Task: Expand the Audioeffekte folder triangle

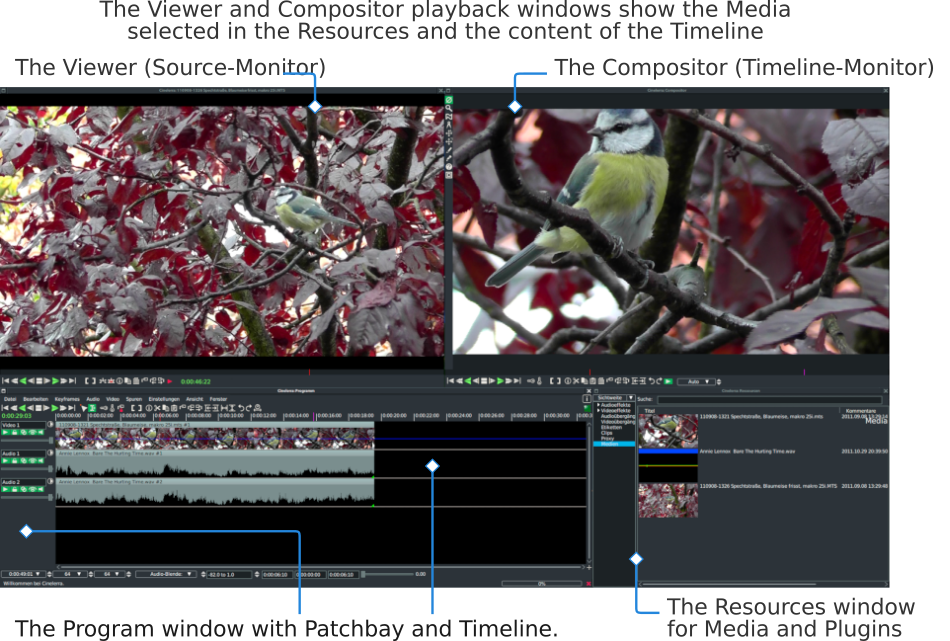Action: (x=598, y=405)
